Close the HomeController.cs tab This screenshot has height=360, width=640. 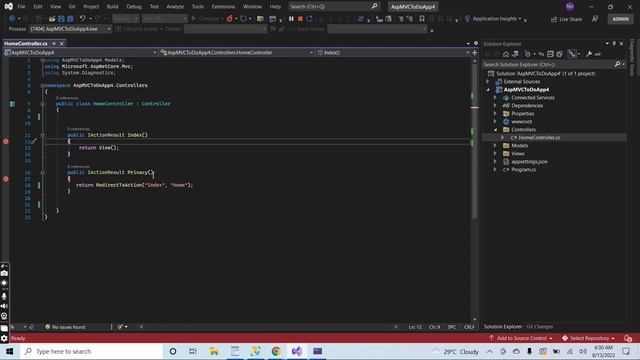[x=62, y=43]
